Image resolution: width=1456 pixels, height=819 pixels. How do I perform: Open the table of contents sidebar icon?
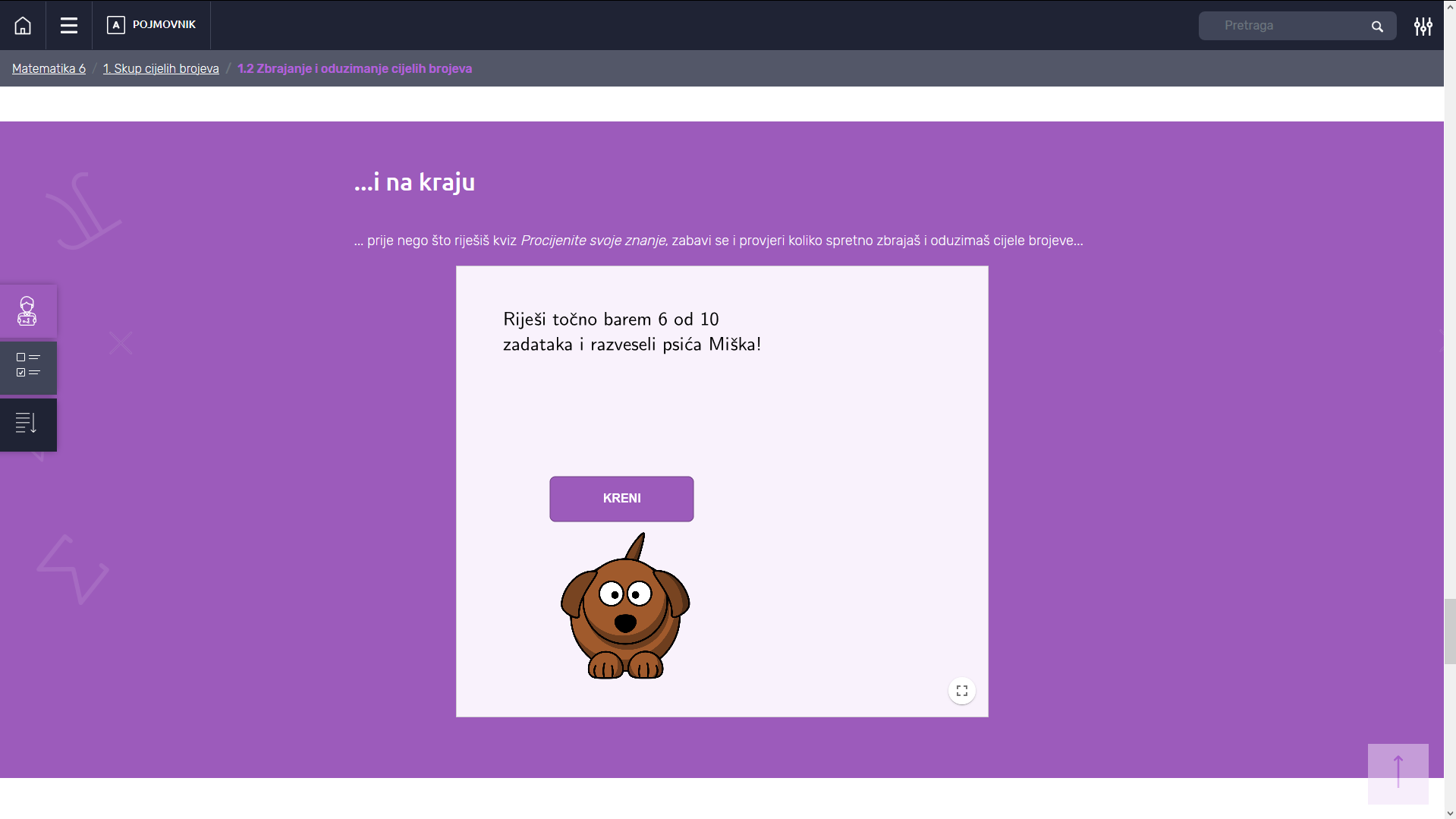pyautogui.click(x=27, y=423)
